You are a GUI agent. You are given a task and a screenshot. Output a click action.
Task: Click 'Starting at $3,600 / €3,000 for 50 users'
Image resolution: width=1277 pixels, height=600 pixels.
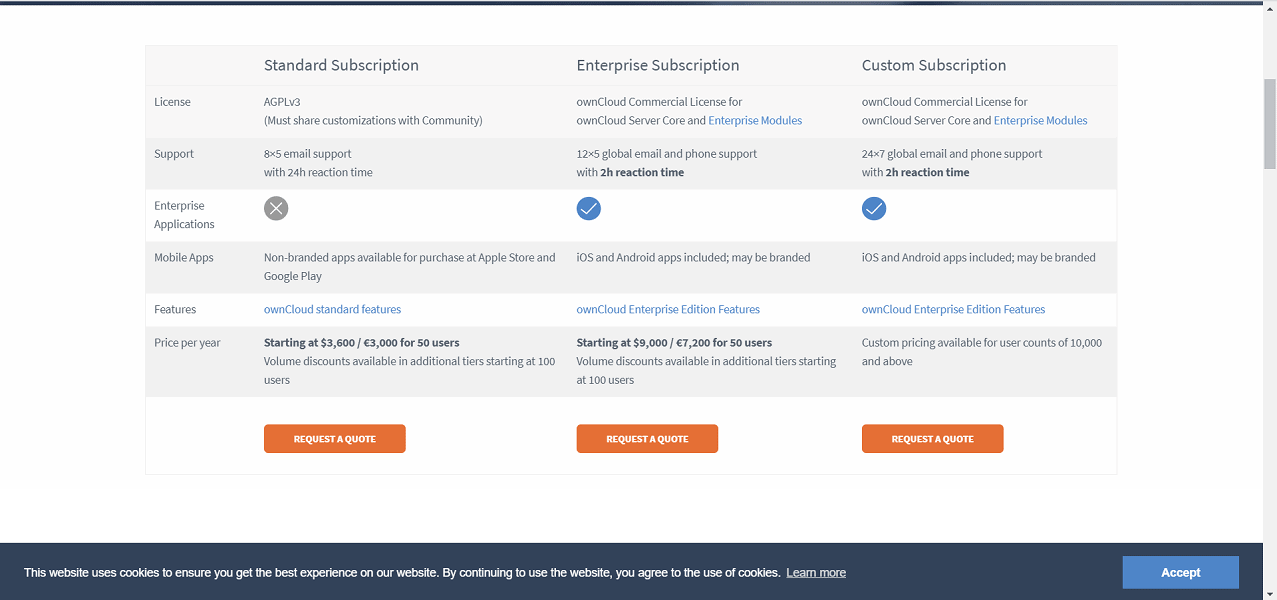[362, 342]
